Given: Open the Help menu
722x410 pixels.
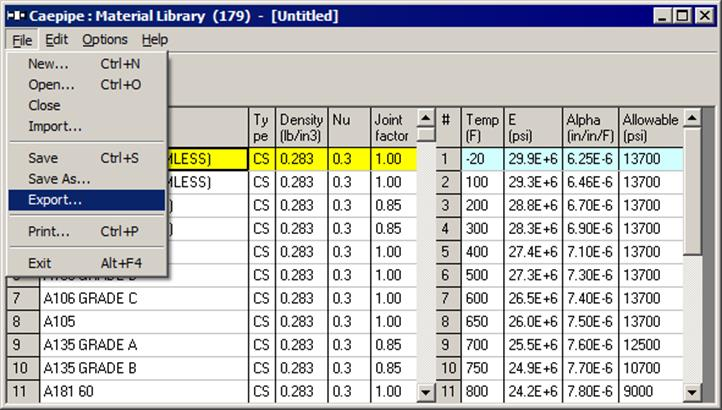Looking at the screenshot, I should click(x=155, y=40).
